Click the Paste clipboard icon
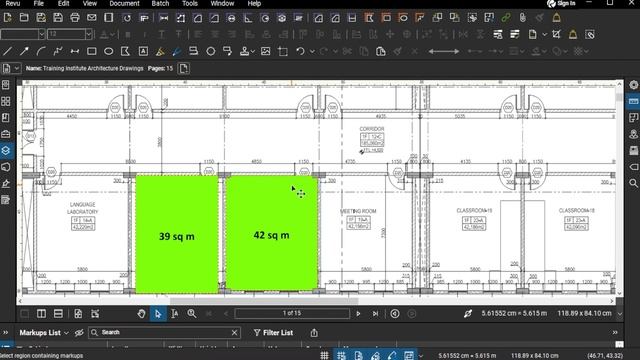The width and height of the screenshot is (640, 360). click(380, 51)
